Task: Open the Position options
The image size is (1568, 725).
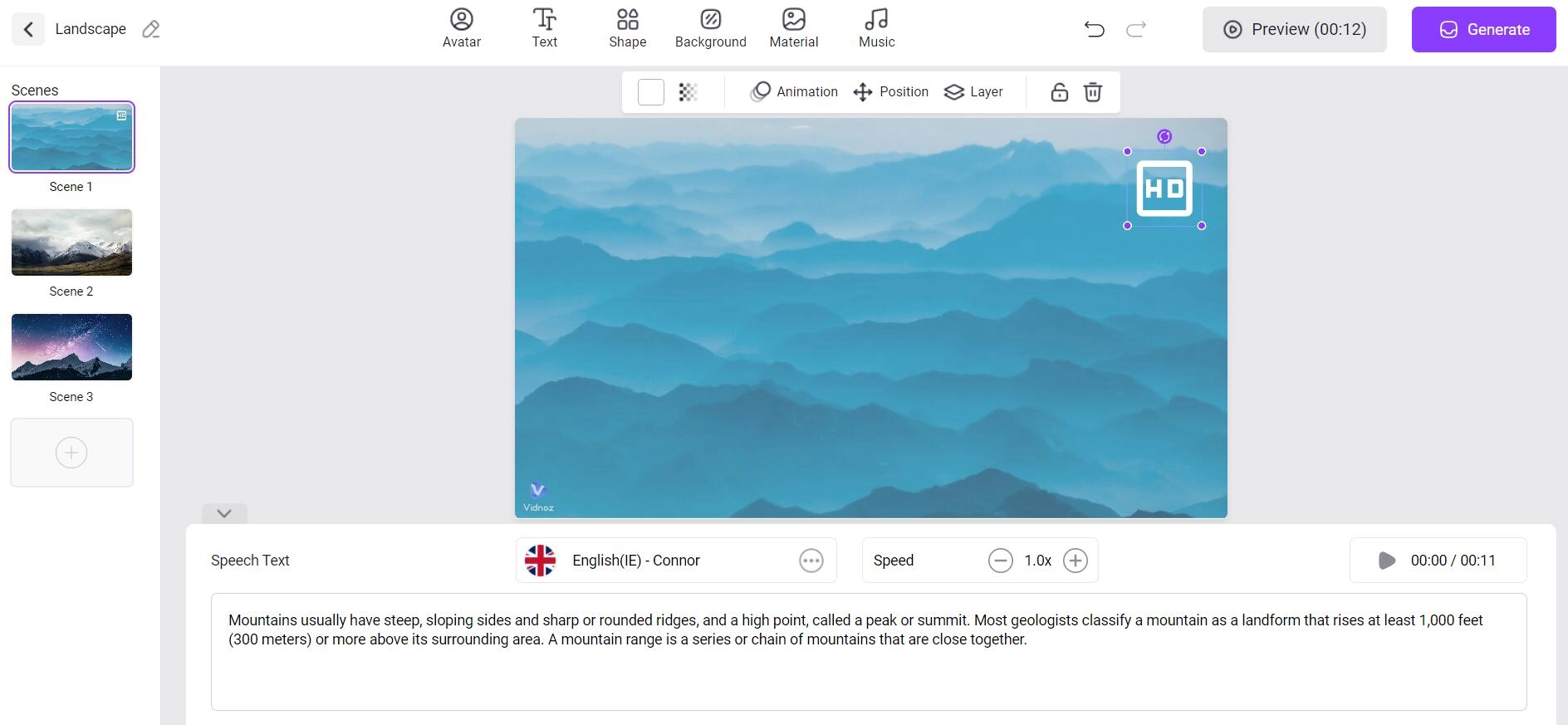Action: tap(890, 92)
